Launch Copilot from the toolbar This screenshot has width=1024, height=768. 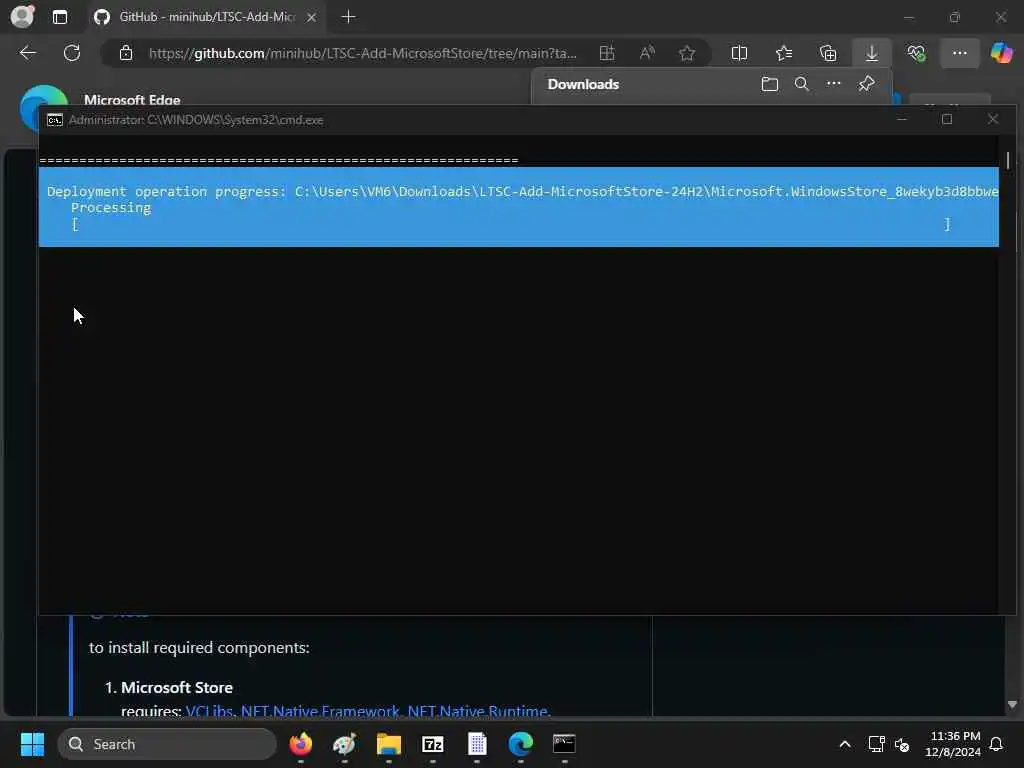[x=1001, y=53]
